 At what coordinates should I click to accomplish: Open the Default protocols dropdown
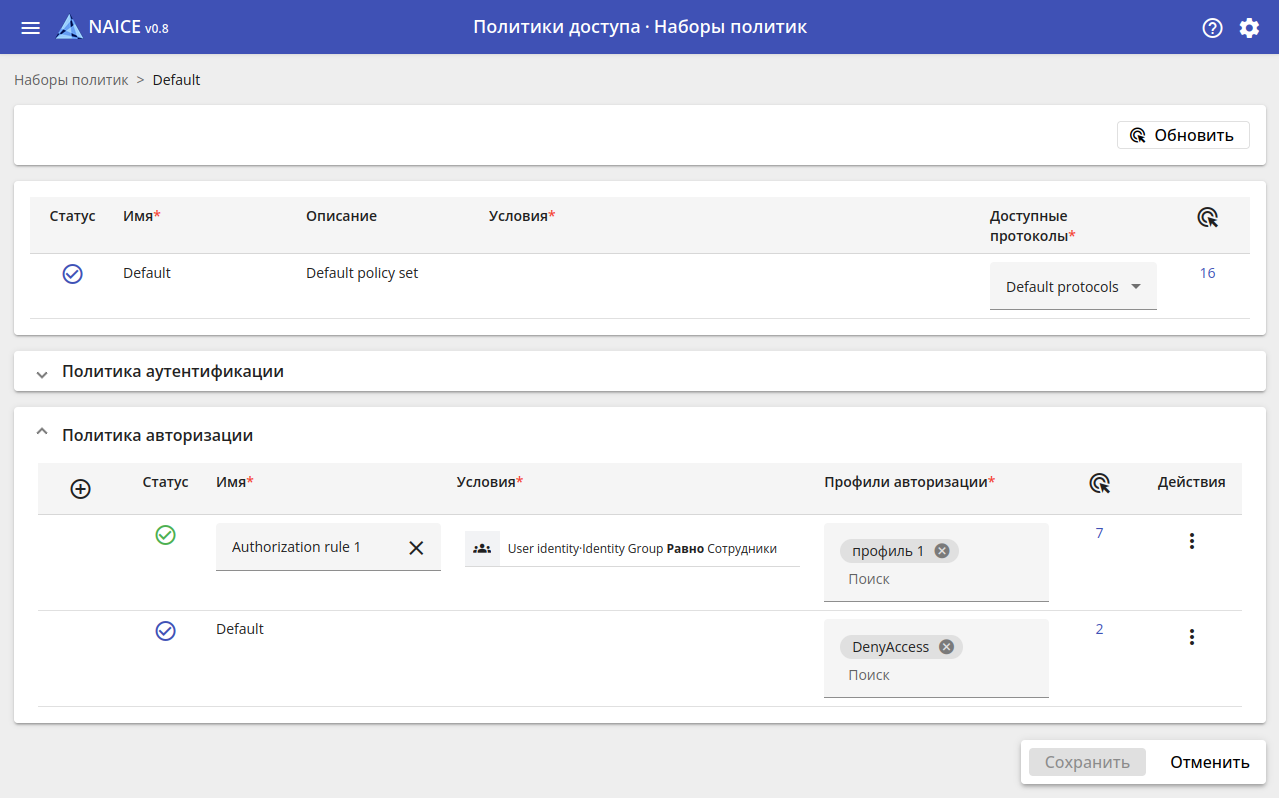click(x=1073, y=287)
